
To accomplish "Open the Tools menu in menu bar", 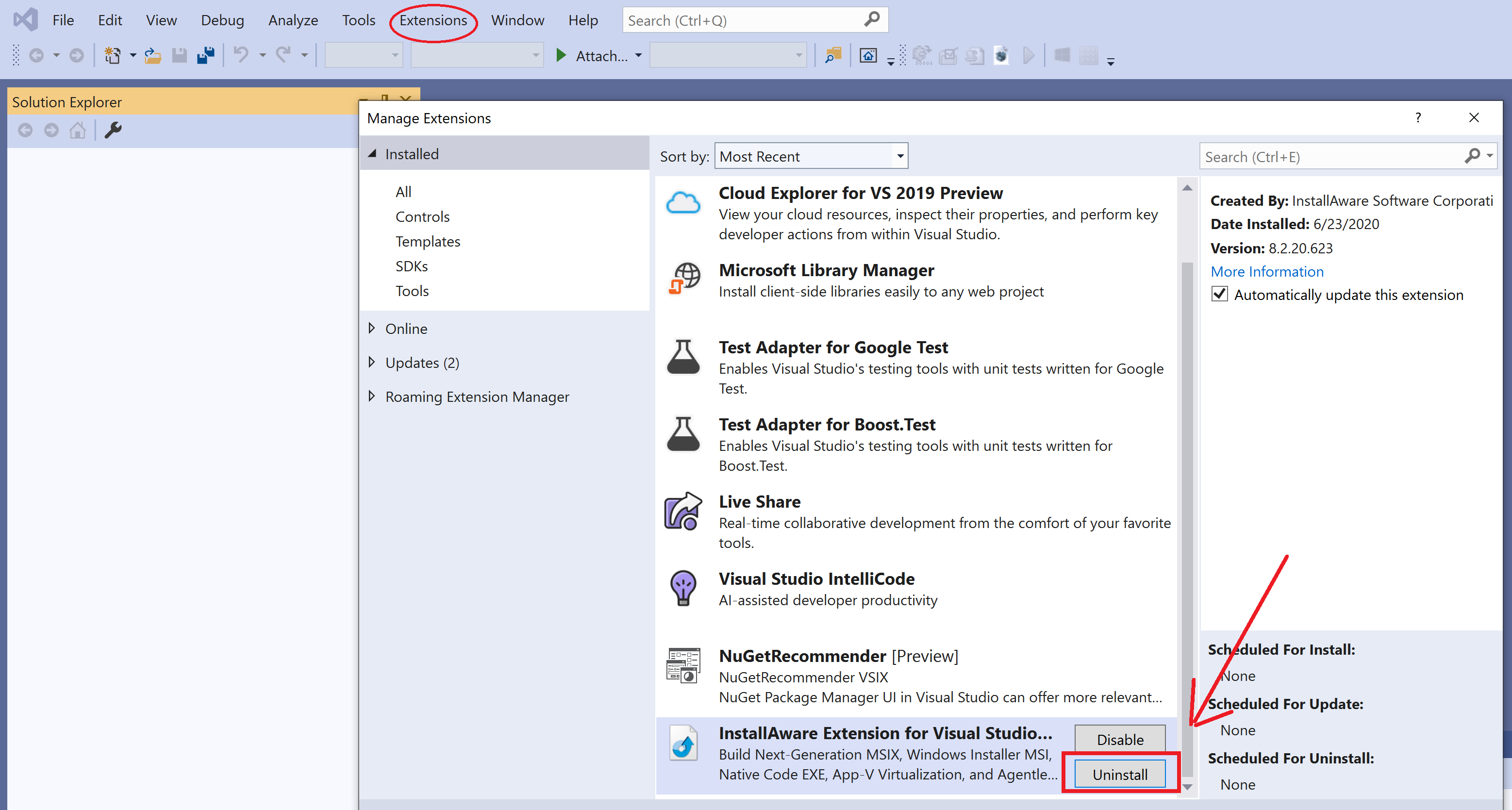I will point(359,20).
